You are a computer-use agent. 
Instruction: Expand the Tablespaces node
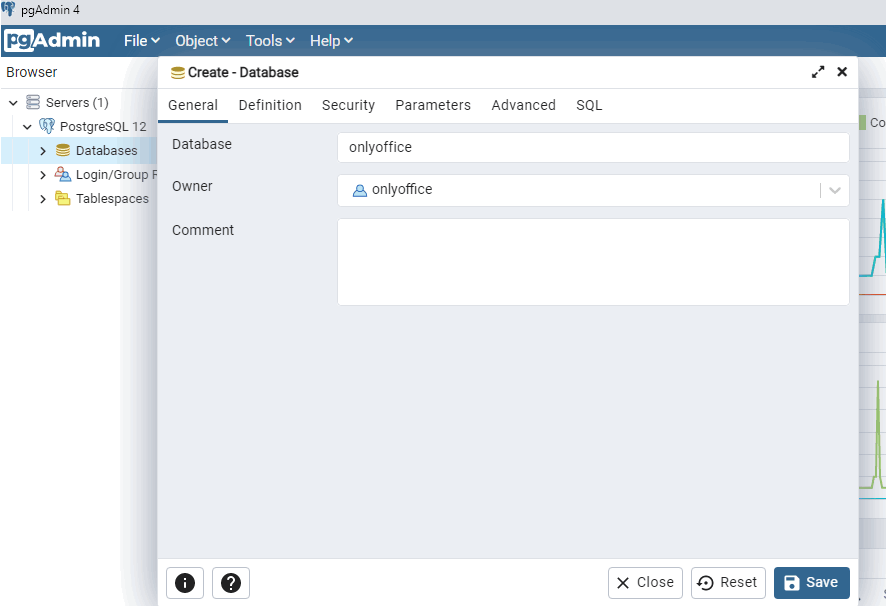[43, 199]
